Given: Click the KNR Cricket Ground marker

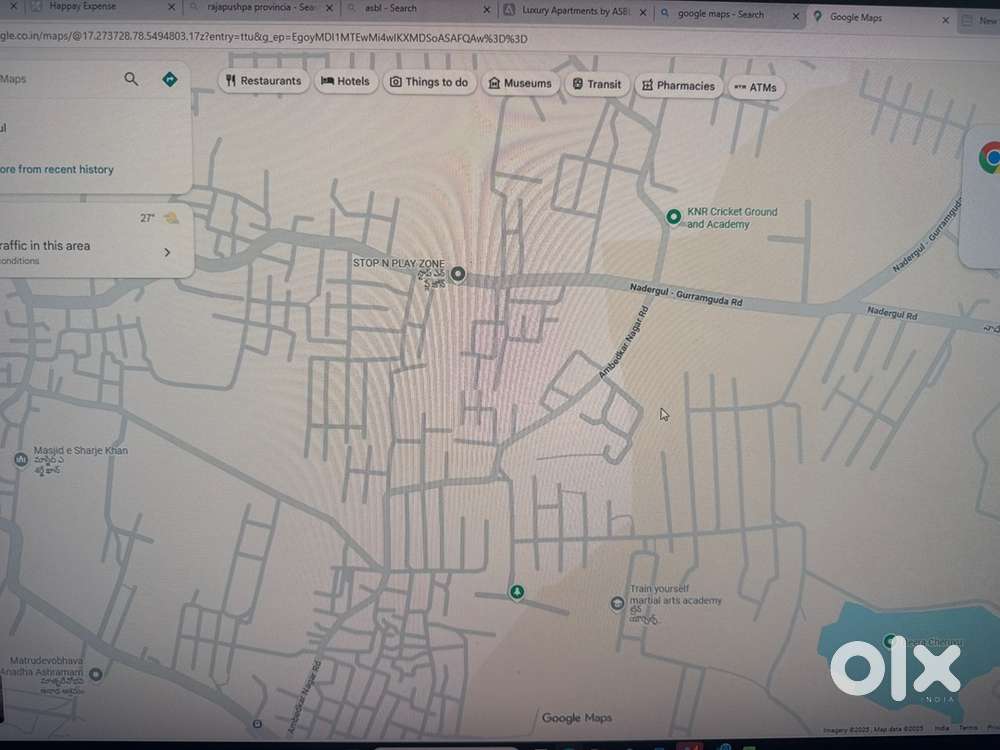Looking at the screenshot, I should pyautogui.click(x=674, y=216).
